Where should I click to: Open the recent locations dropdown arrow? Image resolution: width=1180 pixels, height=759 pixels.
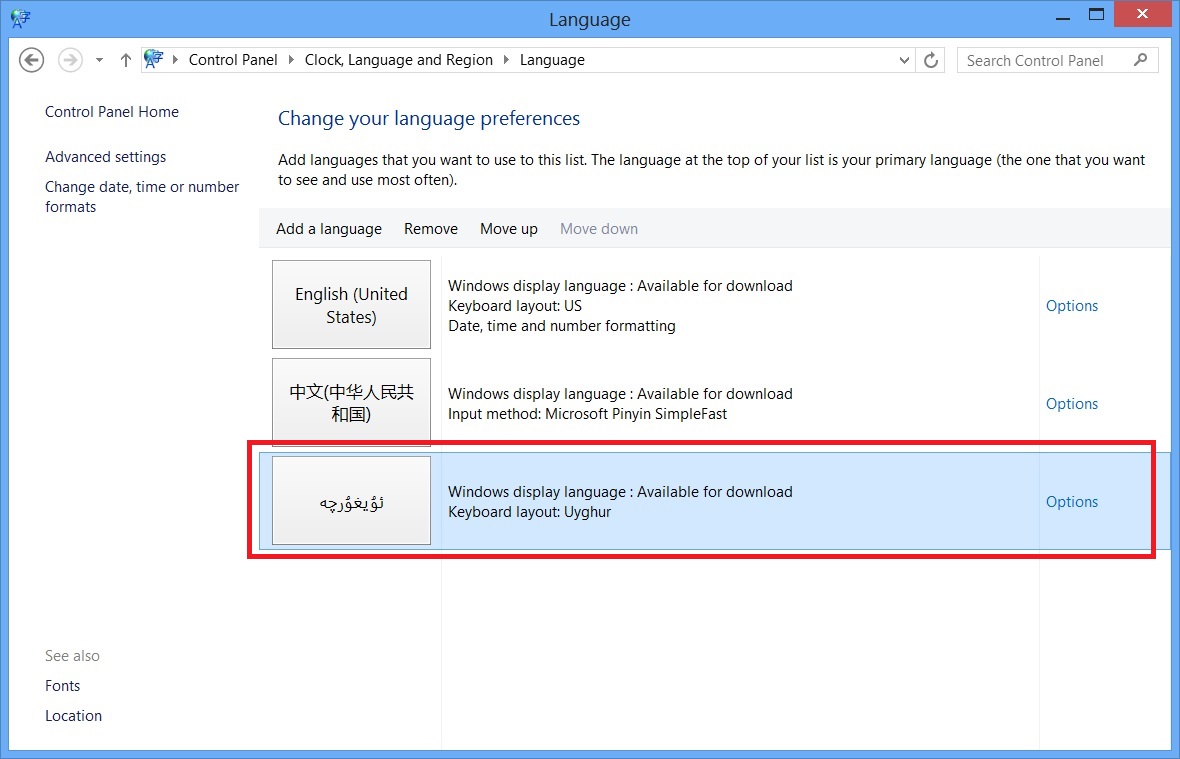(x=99, y=60)
